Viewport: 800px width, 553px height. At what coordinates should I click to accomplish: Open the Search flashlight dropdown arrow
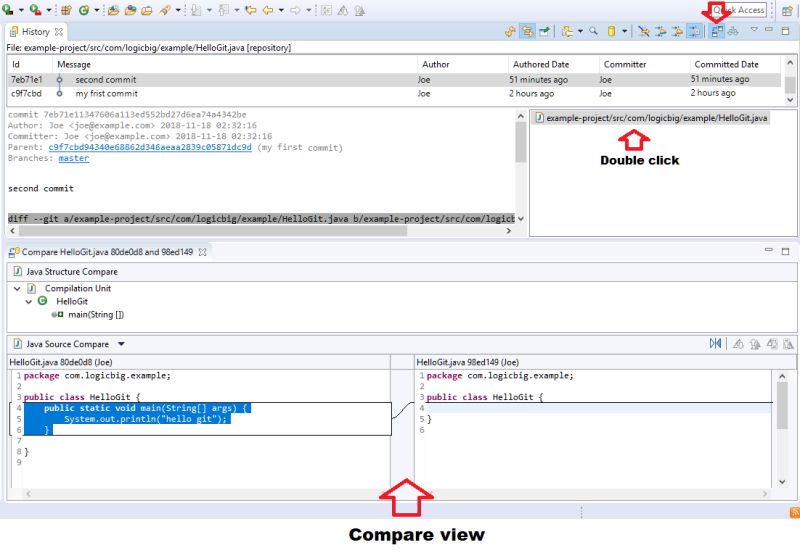click(x=178, y=10)
